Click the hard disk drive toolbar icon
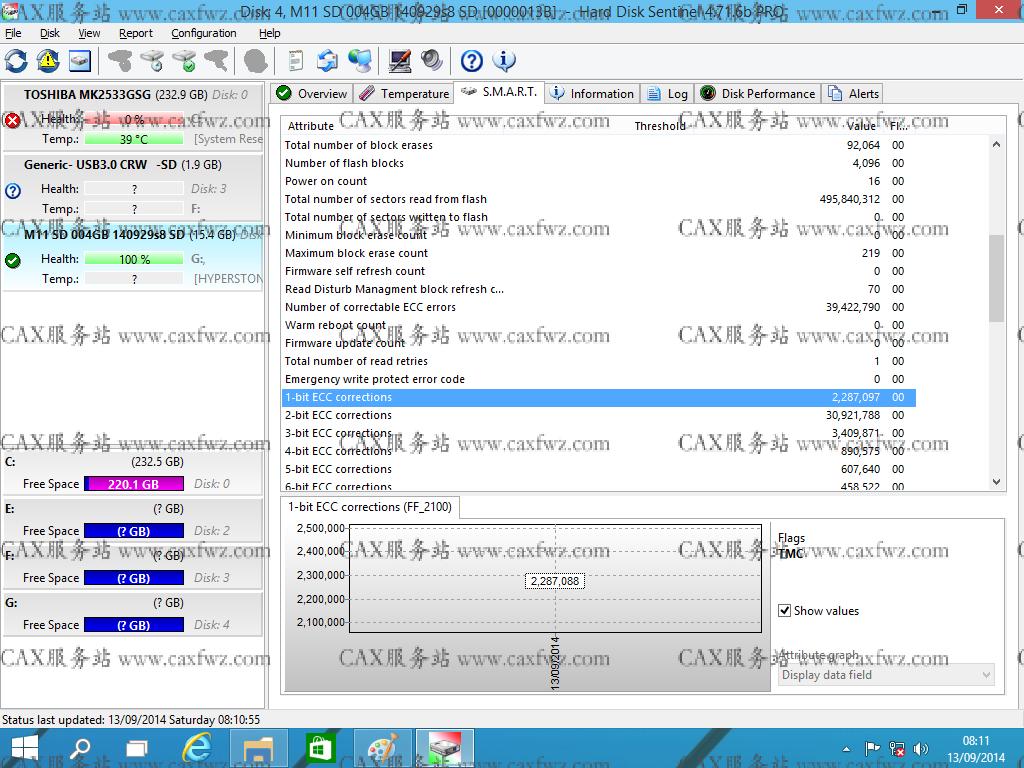 coord(80,61)
